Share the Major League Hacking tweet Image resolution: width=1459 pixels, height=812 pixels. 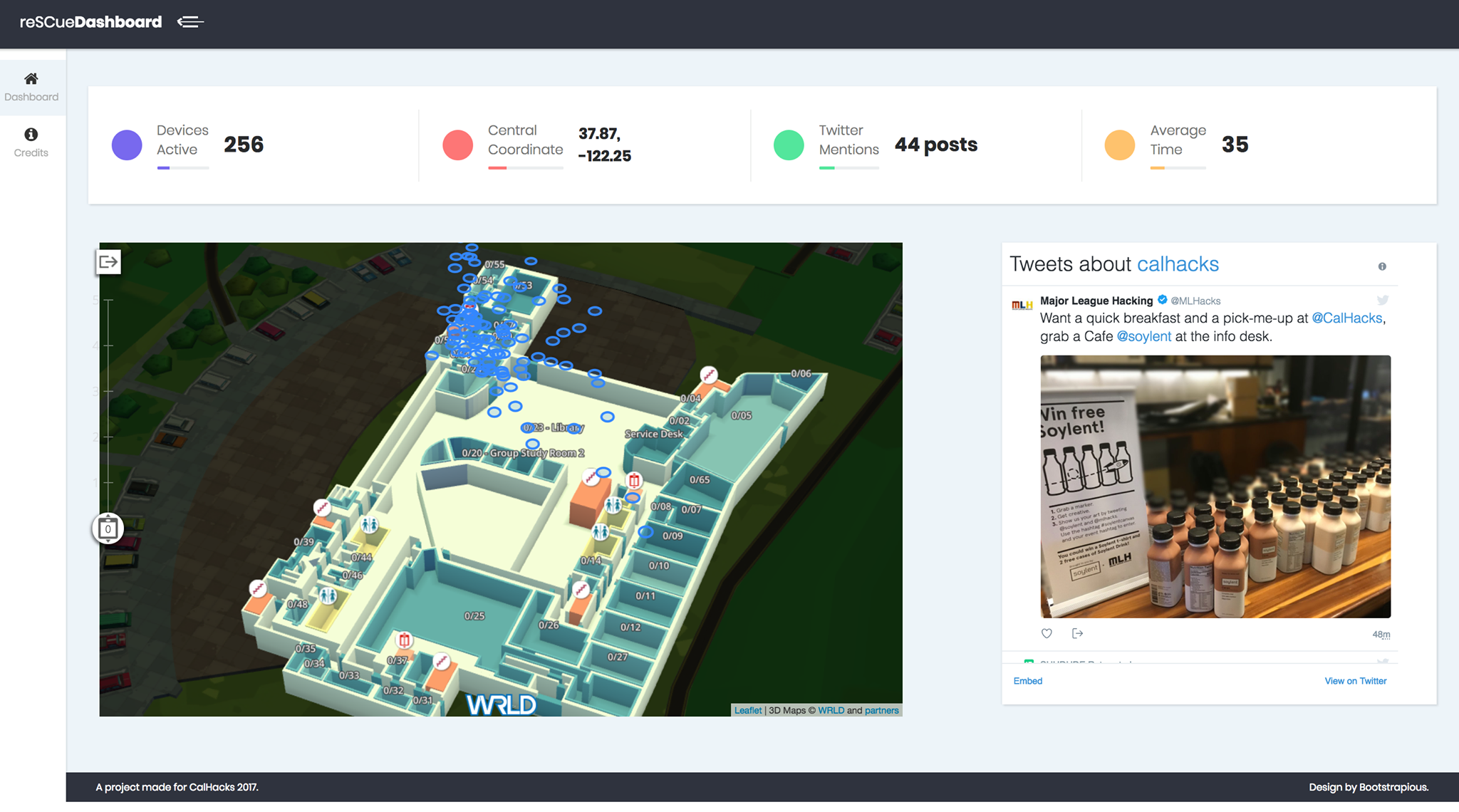1077,633
